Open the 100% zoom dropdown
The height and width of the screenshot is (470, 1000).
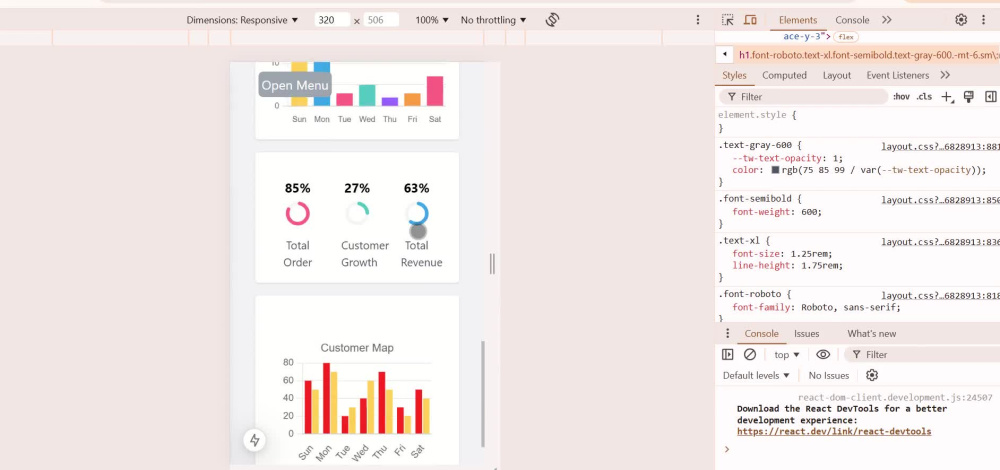(x=432, y=20)
